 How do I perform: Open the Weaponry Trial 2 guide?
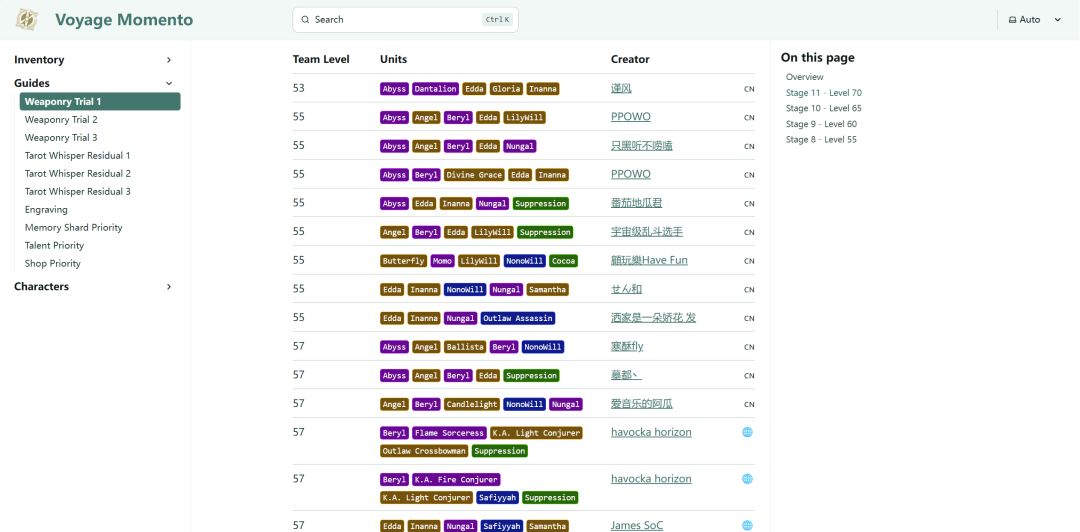[61, 120]
